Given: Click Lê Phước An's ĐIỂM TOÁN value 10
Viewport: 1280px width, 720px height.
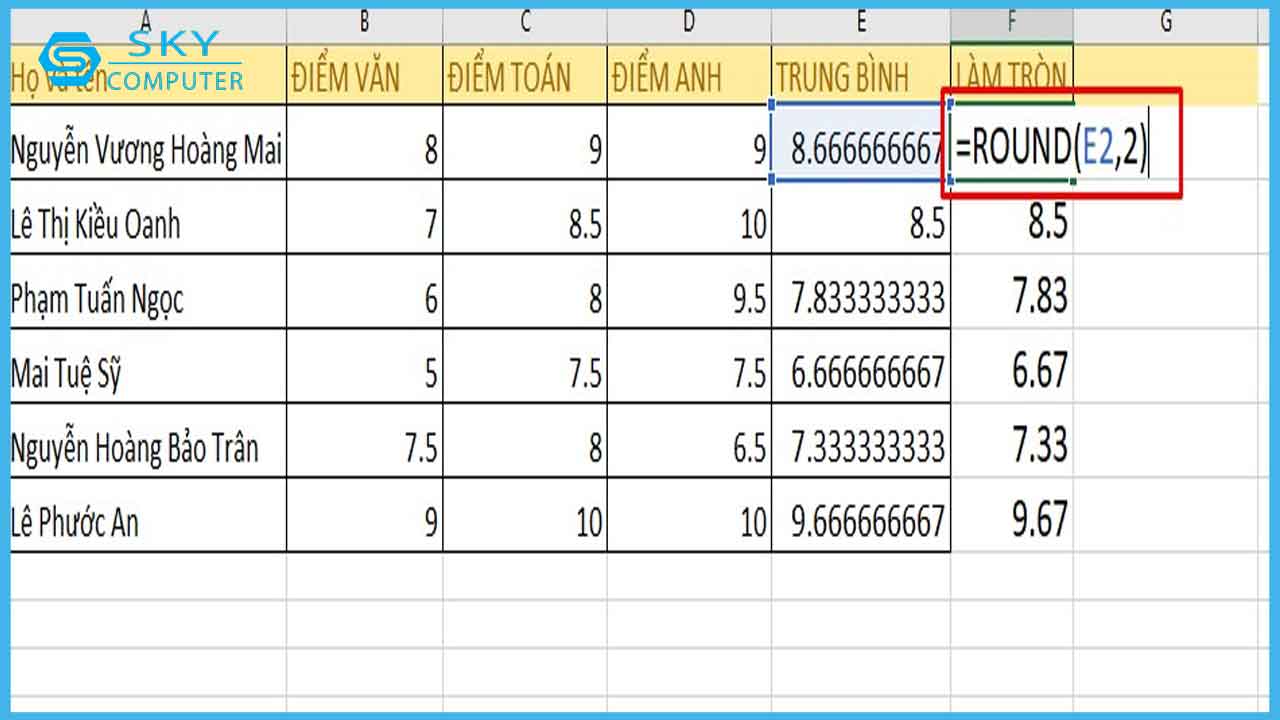Looking at the screenshot, I should click(x=525, y=514).
